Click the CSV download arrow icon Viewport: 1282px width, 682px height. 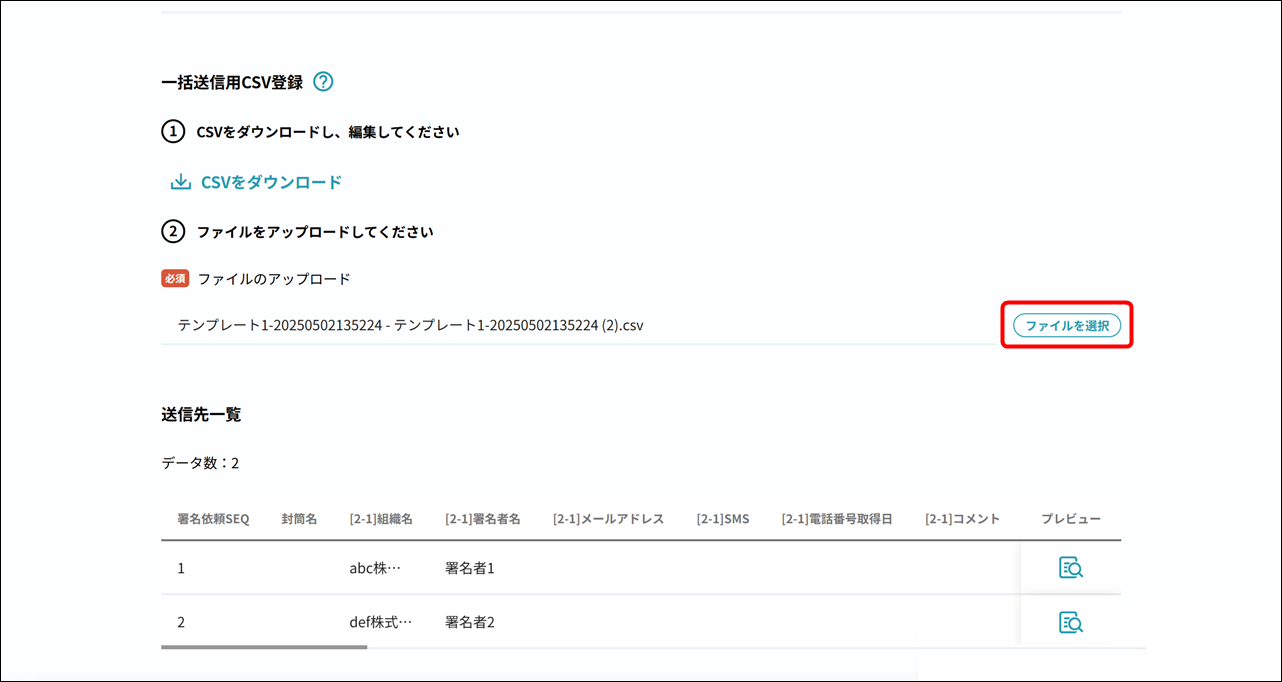tap(181, 182)
